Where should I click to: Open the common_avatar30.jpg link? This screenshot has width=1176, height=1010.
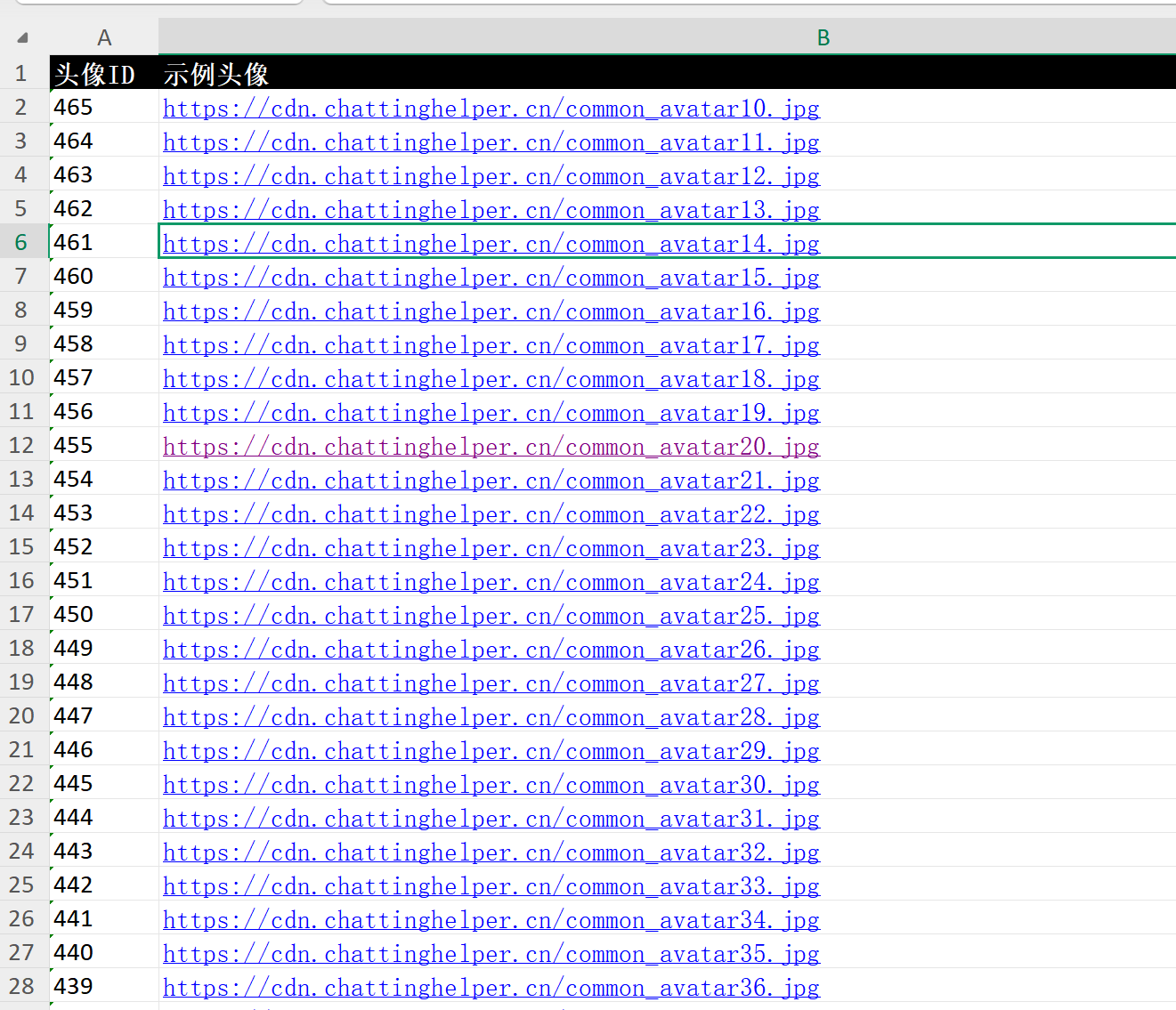[491, 785]
